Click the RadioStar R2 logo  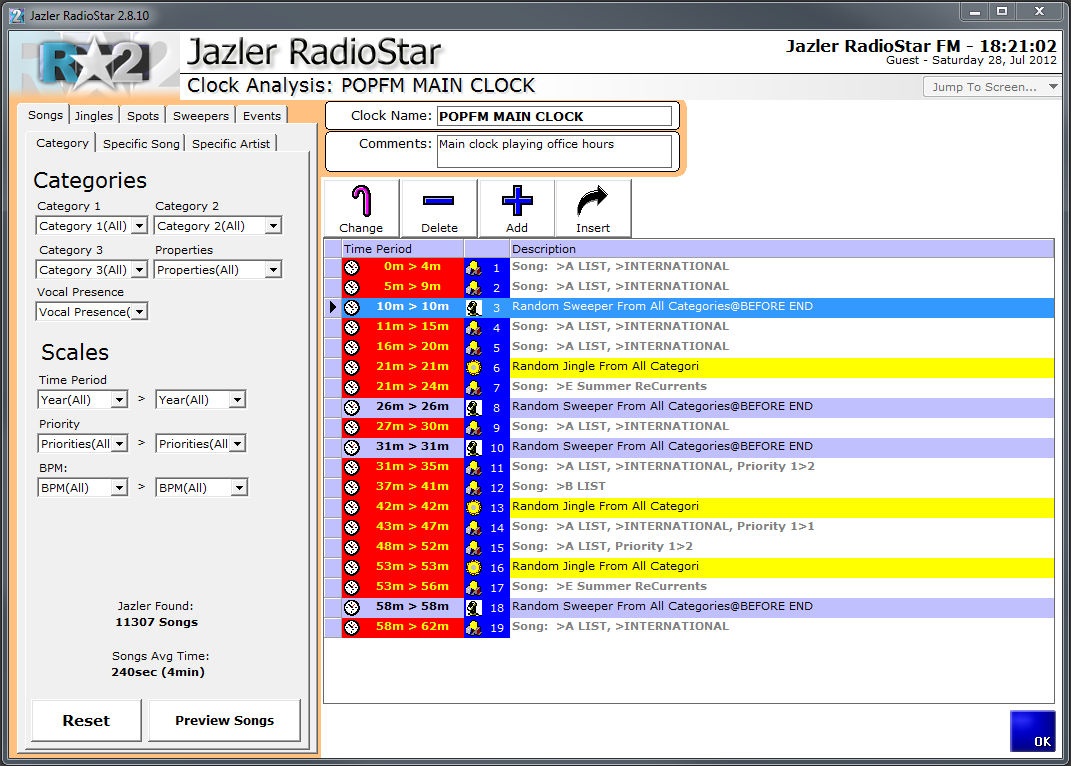point(96,65)
